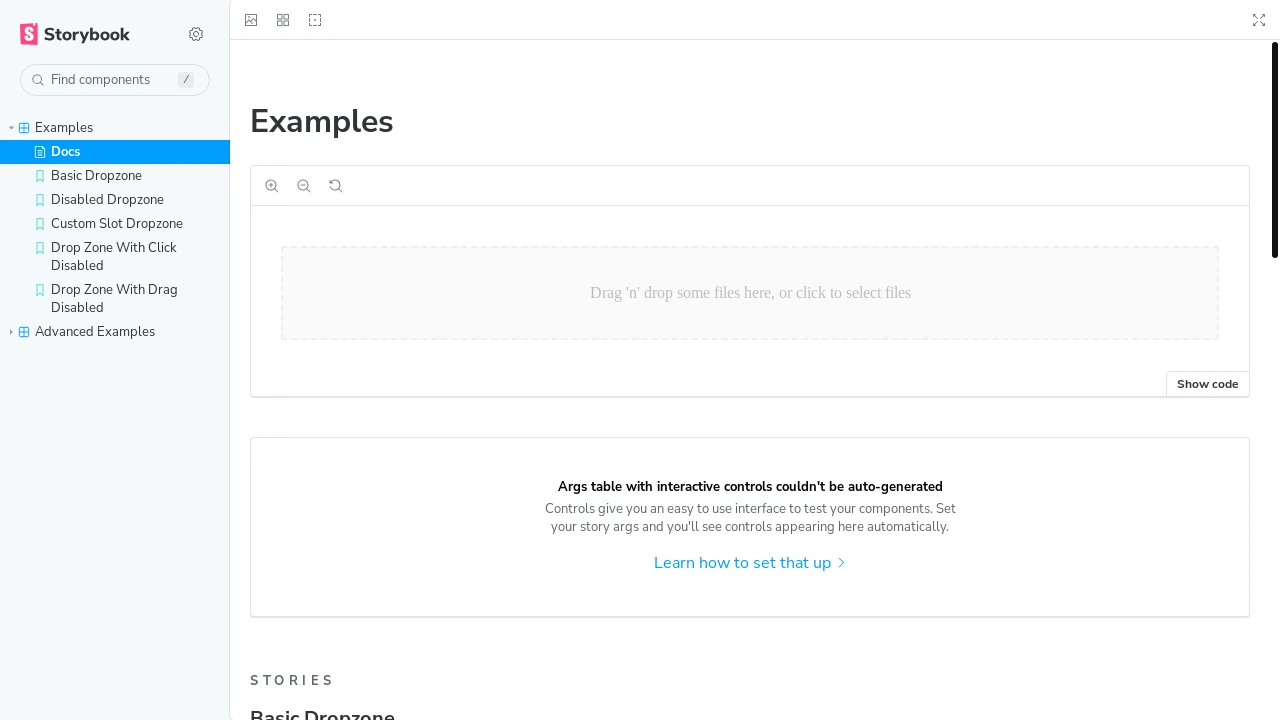Image resolution: width=1280 pixels, height=720 pixels.
Task: Open the Storybook settings gear menu
Action: tap(196, 34)
